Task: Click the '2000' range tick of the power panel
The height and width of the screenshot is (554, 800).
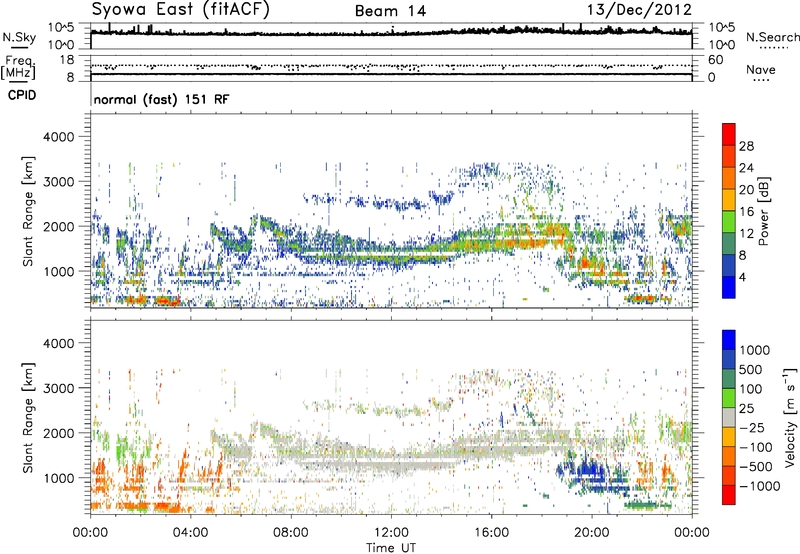Action: pos(59,226)
